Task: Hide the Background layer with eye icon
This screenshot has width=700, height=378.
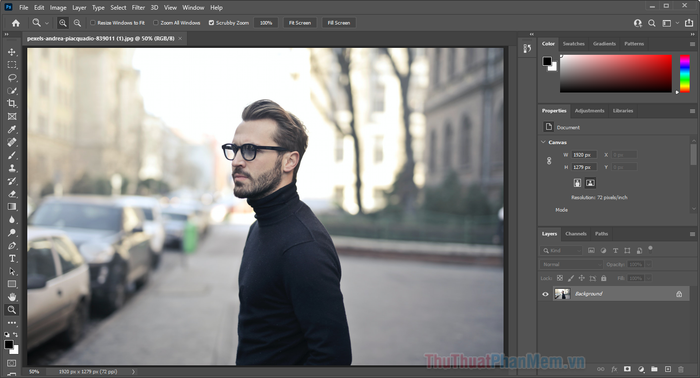Action: click(545, 294)
